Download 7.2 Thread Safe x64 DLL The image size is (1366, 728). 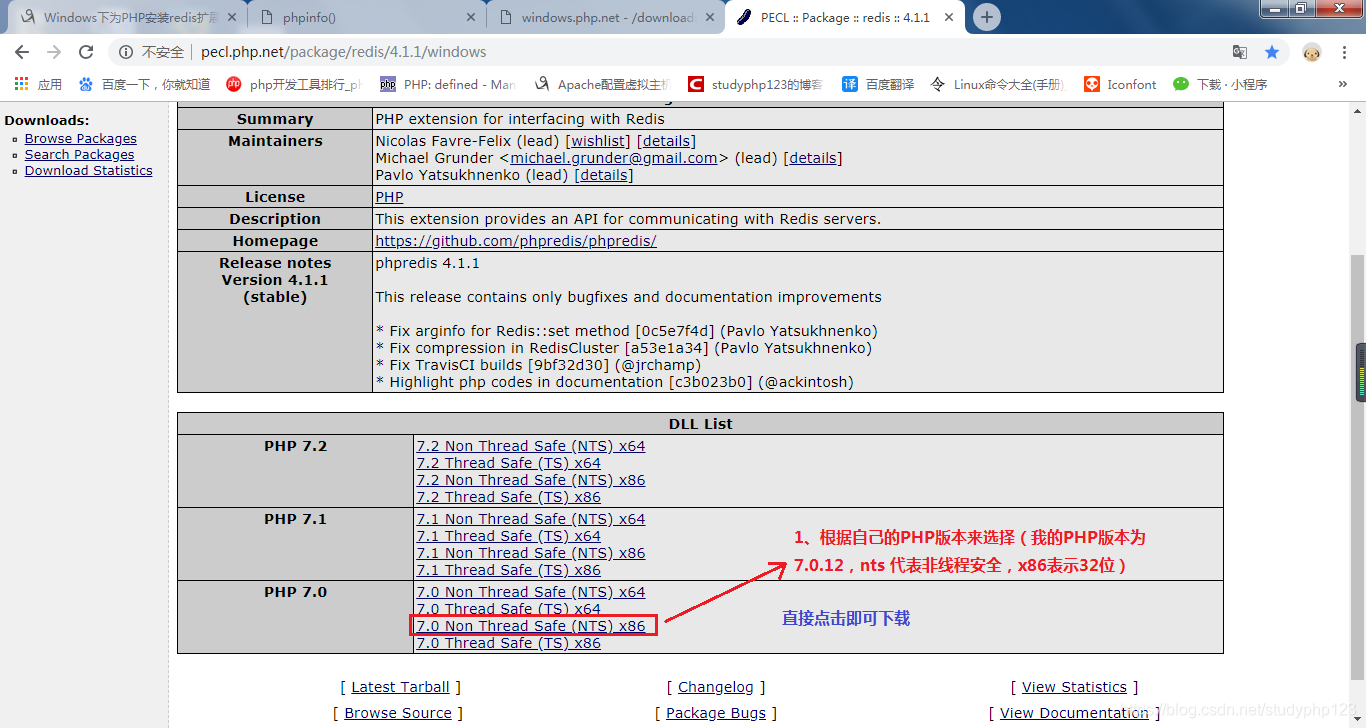tap(509, 463)
